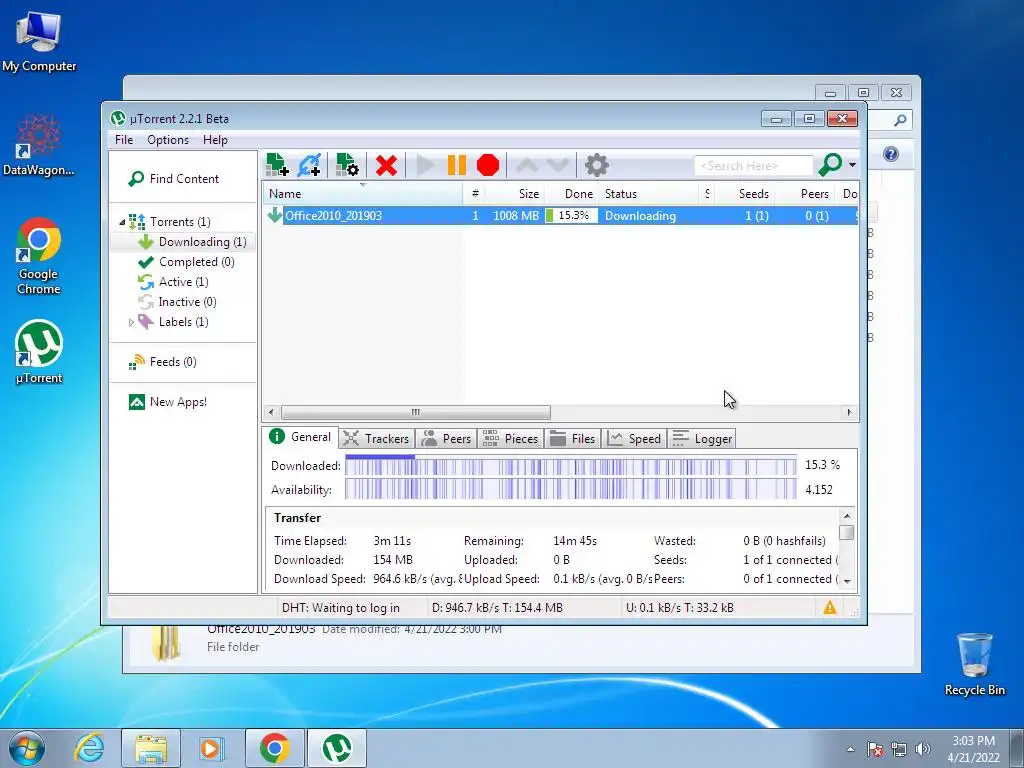Viewport: 1024px width, 768px height.
Task: Open the Recycle Bin desktop icon
Action: [x=974, y=664]
